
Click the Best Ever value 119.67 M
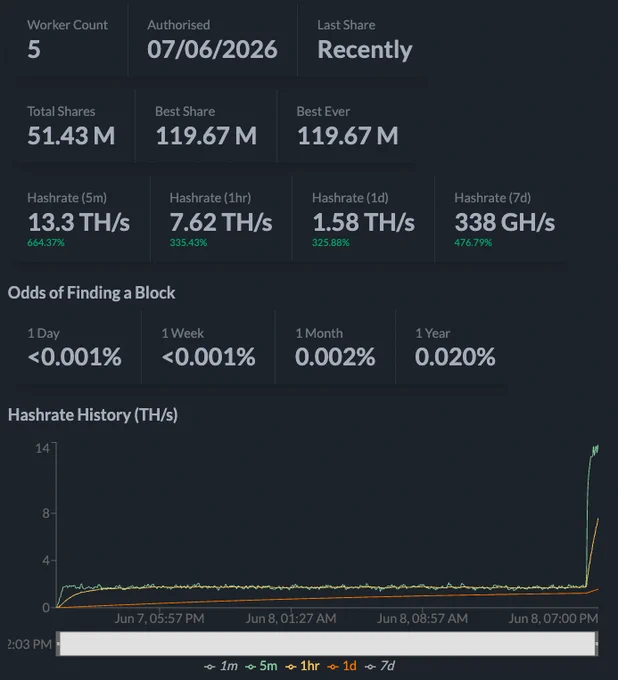347,136
